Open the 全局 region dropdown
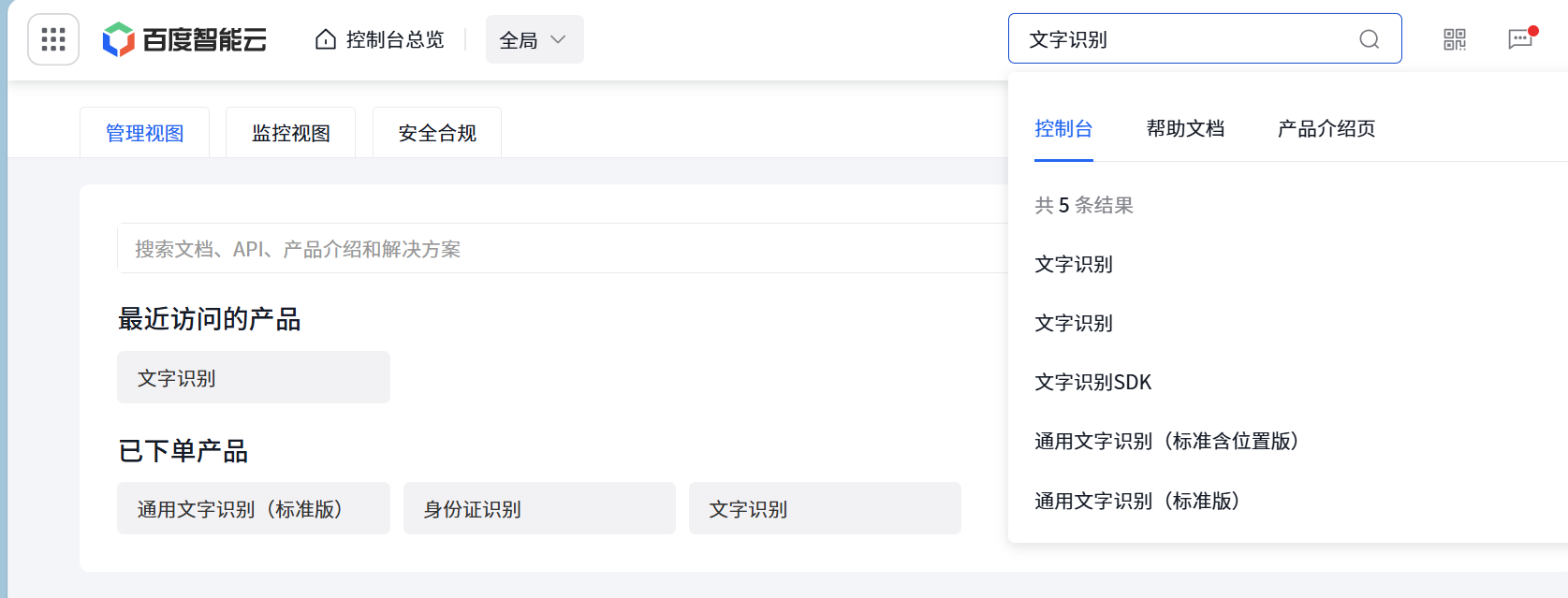The width and height of the screenshot is (1568, 598). pos(534,39)
